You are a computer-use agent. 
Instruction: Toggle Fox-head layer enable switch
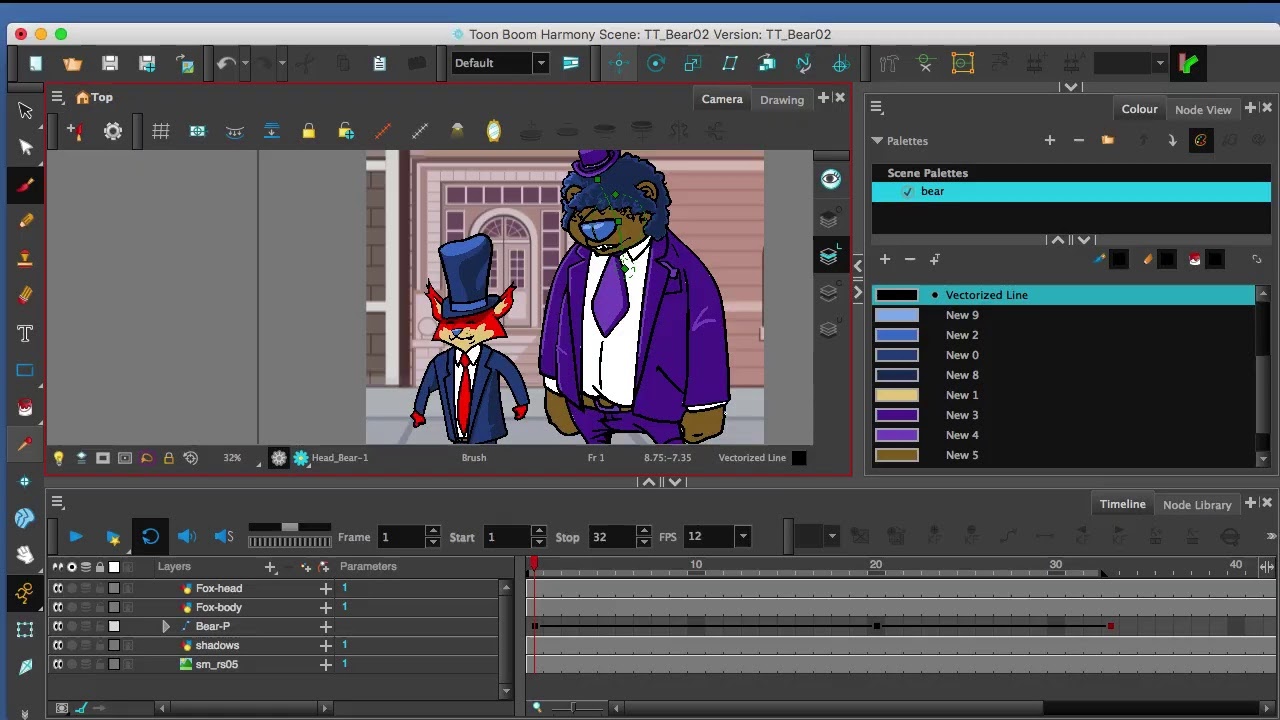click(x=58, y=589)
